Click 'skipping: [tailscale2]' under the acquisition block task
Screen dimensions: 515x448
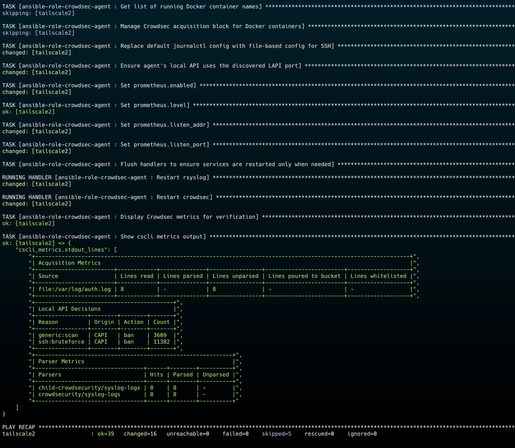click(x=38, y=33)
